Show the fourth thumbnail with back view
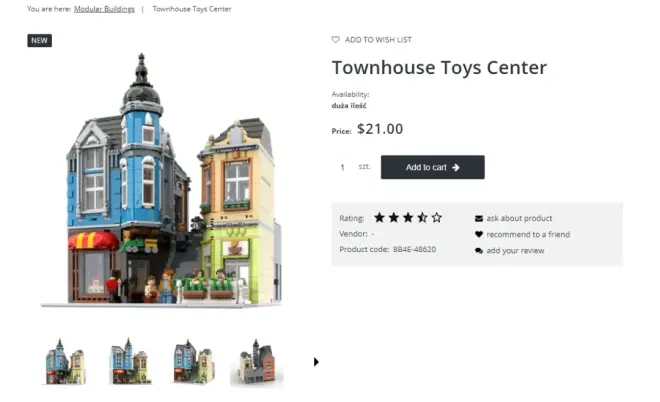Viewport: 660px width, 402px height. 257,362
